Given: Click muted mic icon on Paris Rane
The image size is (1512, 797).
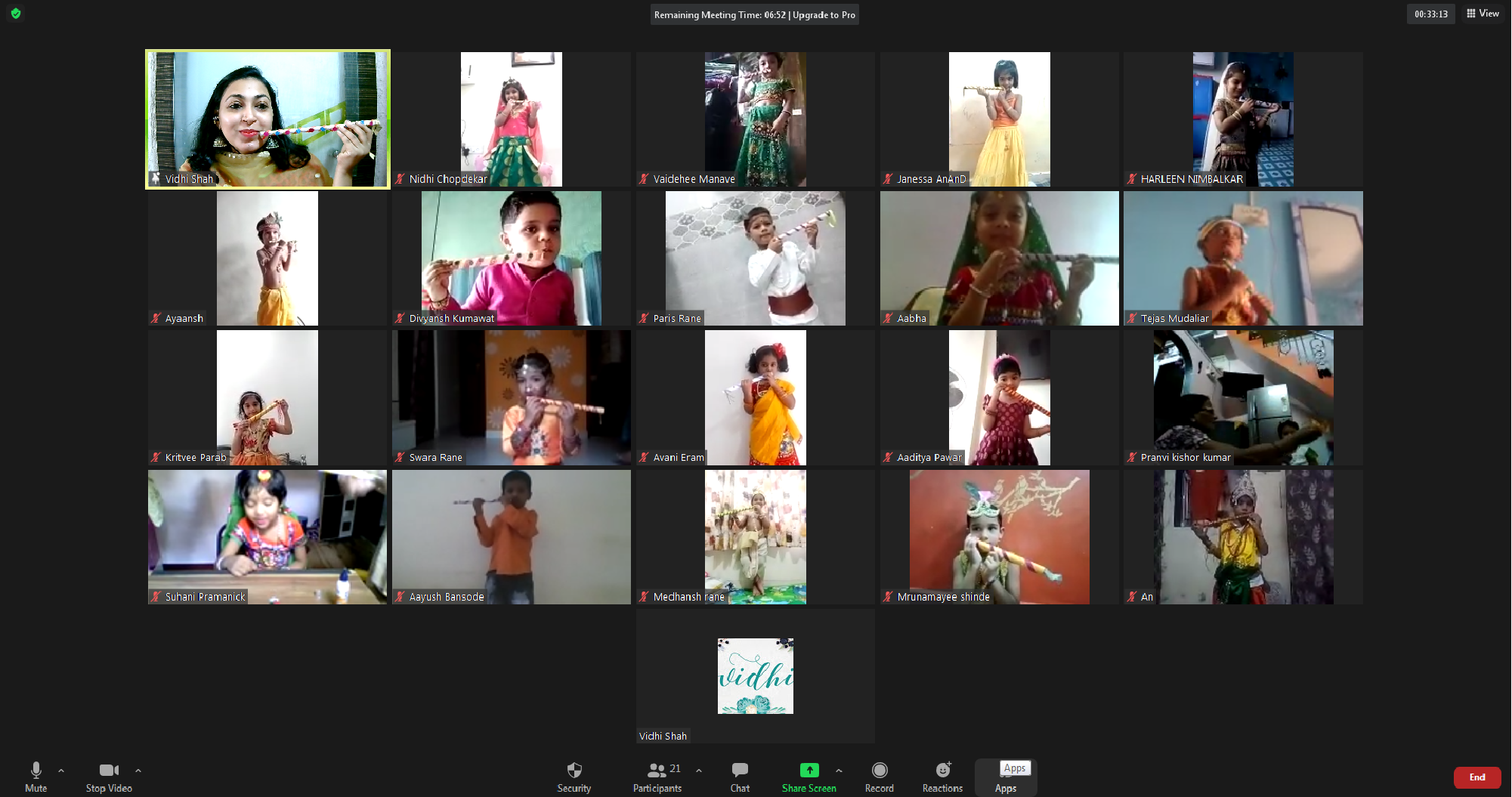Looking at the screenshot, I should click(x=644, y=318).
